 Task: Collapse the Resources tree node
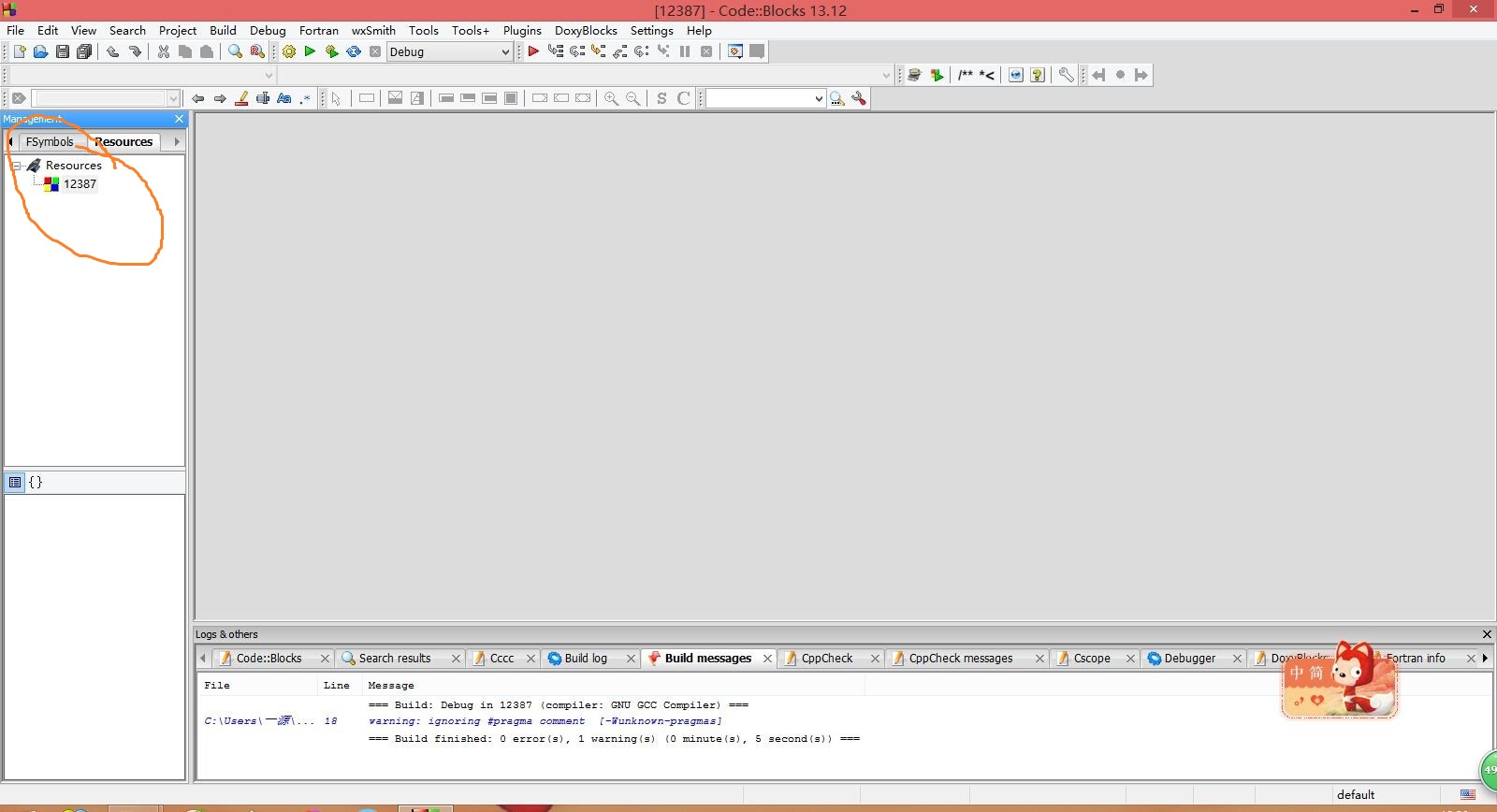tap(17, 166)
